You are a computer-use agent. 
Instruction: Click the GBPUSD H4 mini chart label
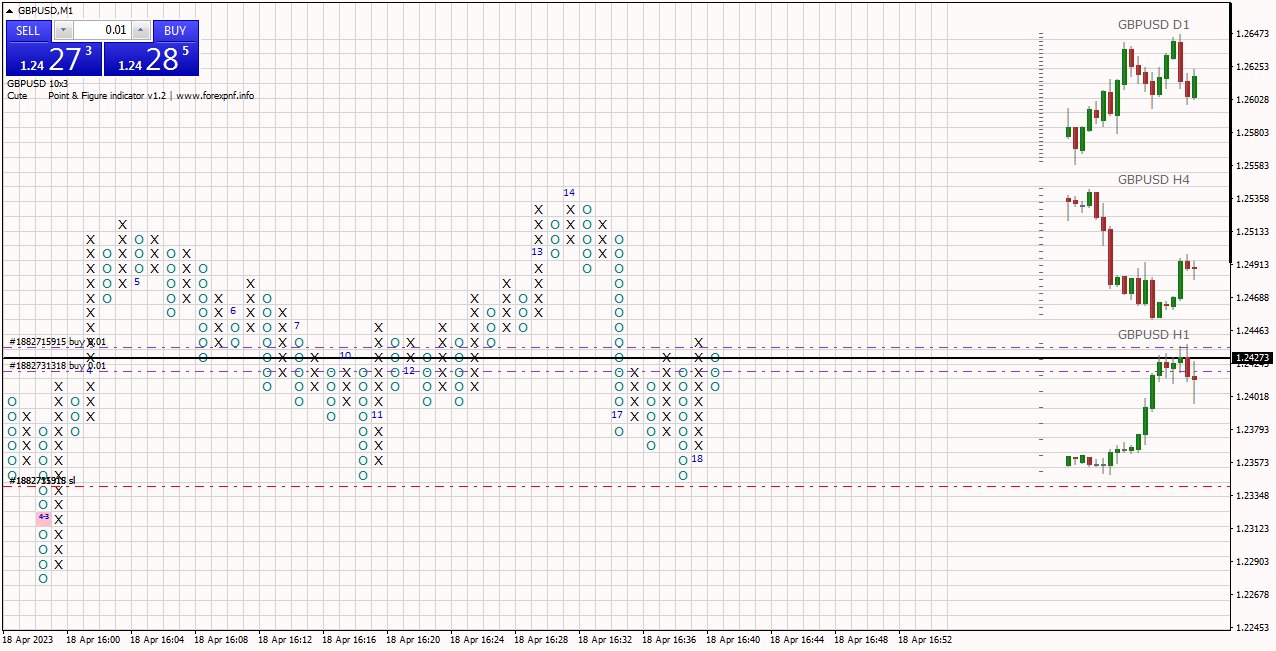point(1153,180)
